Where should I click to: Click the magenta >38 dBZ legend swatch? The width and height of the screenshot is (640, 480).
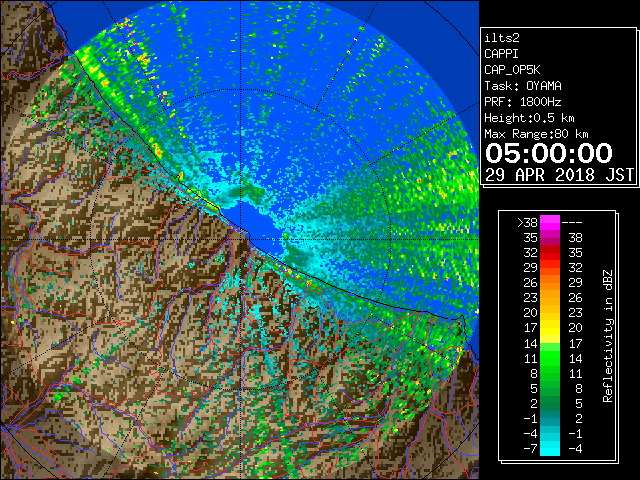[x=550, y=223]
